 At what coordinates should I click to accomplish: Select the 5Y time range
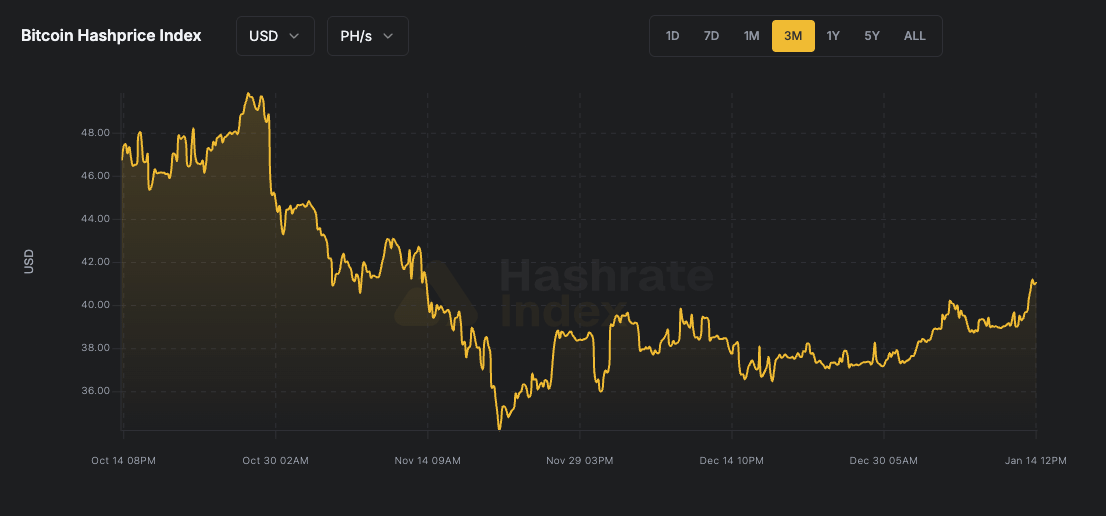[x=872, y=36]
